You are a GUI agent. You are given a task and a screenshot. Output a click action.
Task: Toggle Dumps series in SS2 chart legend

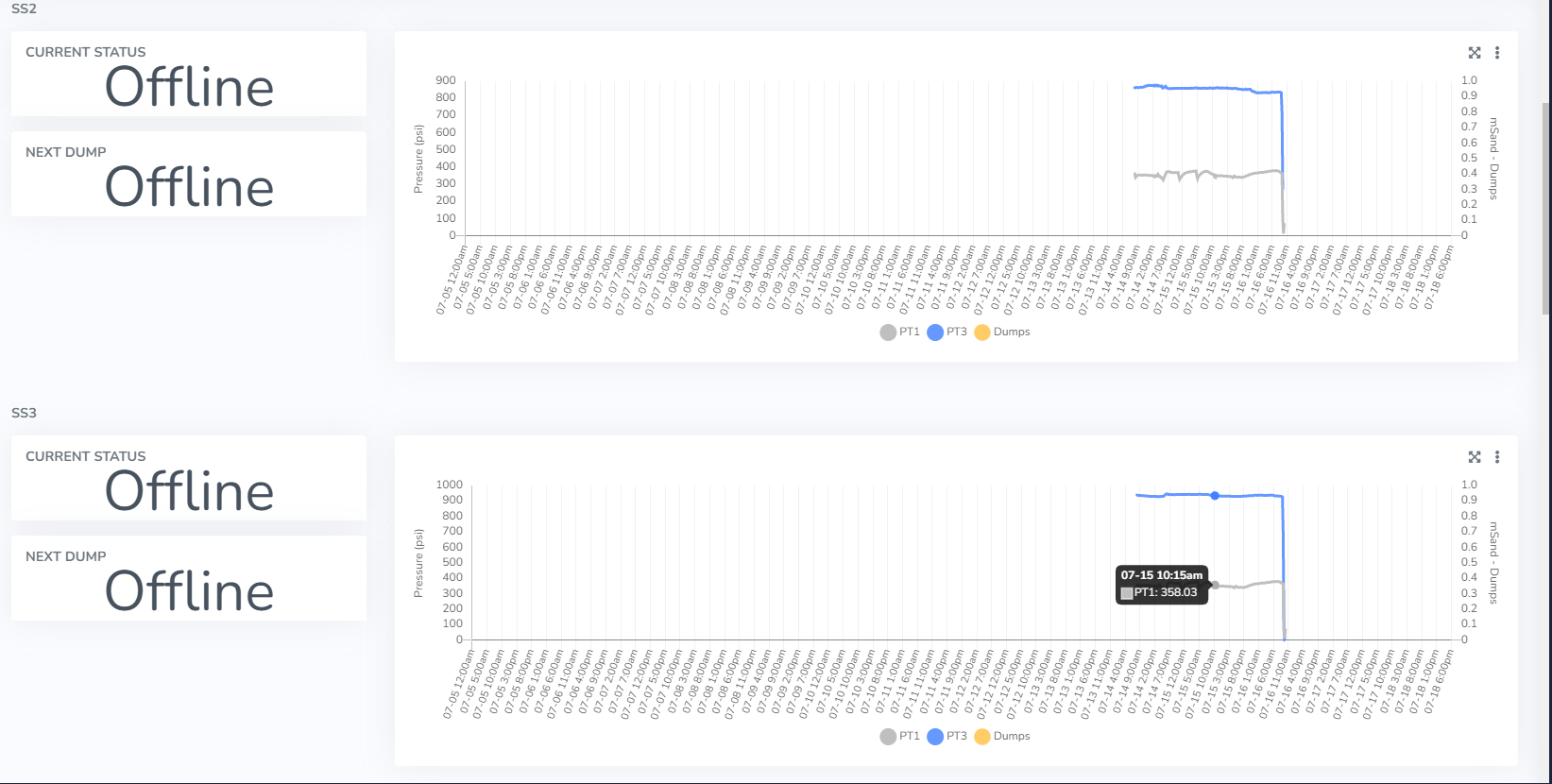[1002, 332]
